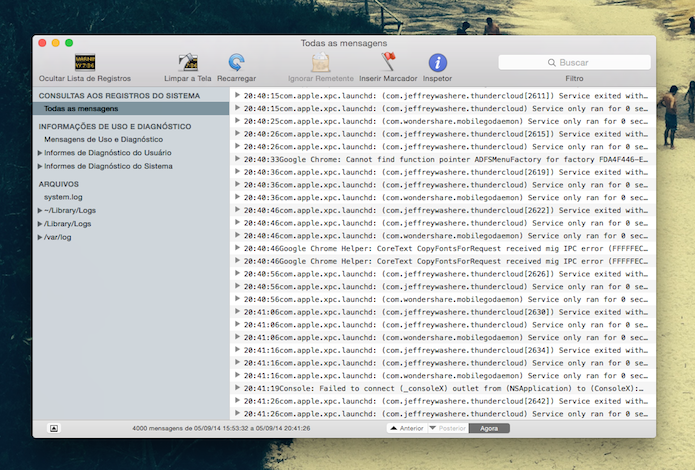
Task: Select the thundercloud[2634] exited log row
Action: click(443, 350)
